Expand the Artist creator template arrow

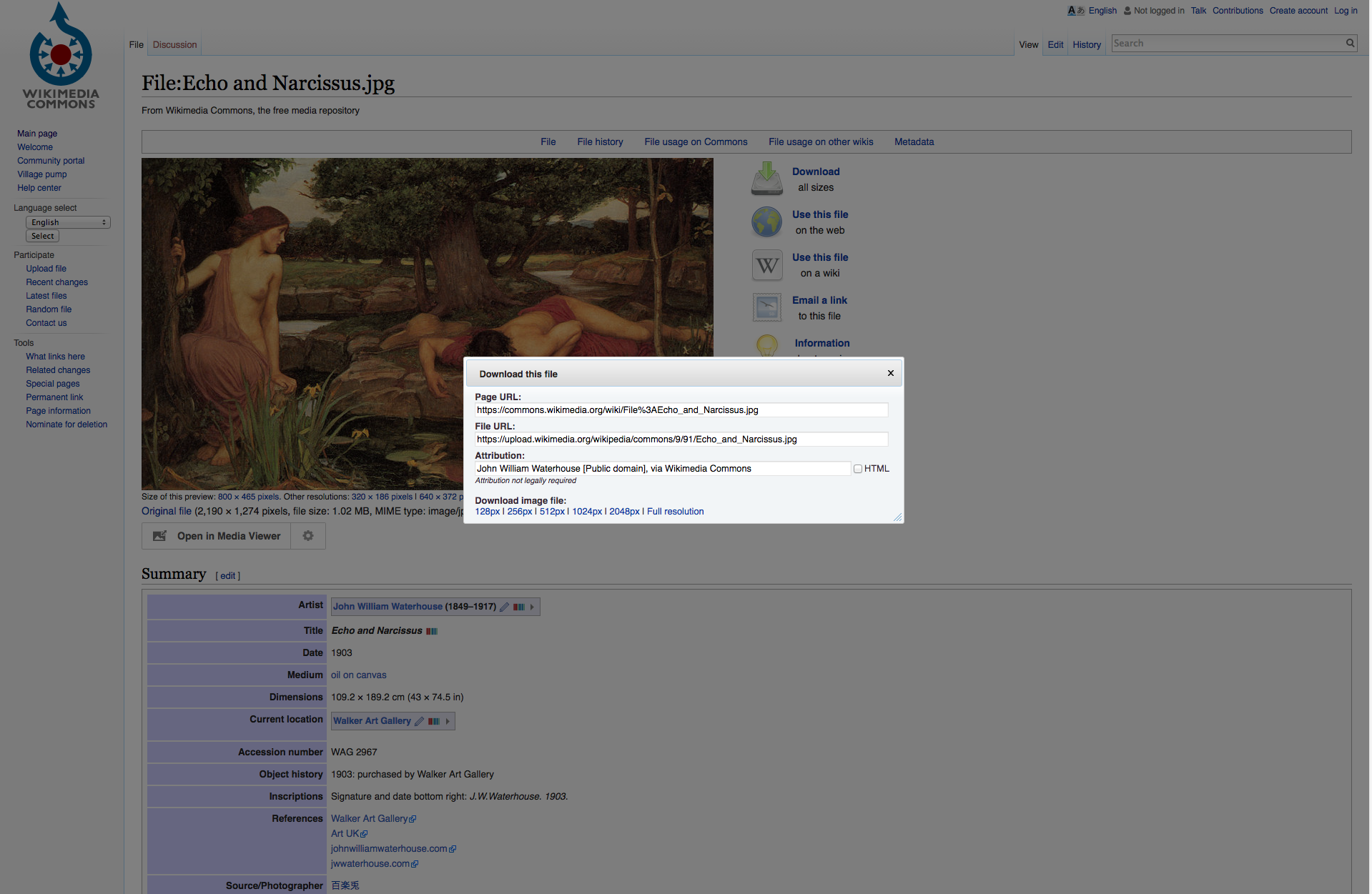(532, 607)
